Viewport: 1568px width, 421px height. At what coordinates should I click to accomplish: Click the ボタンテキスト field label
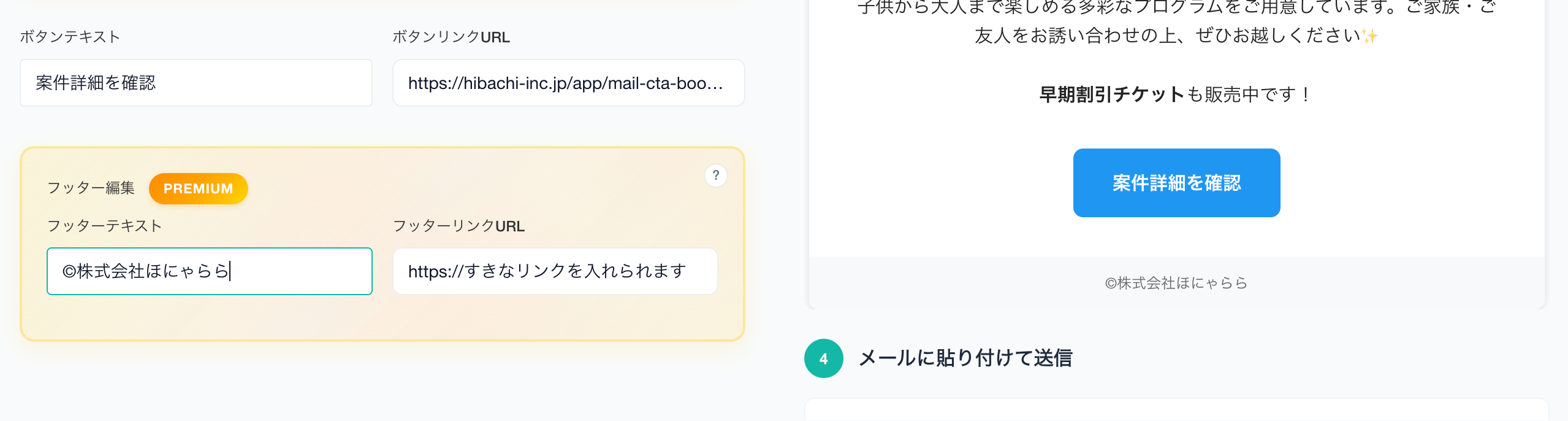[70, 37]
